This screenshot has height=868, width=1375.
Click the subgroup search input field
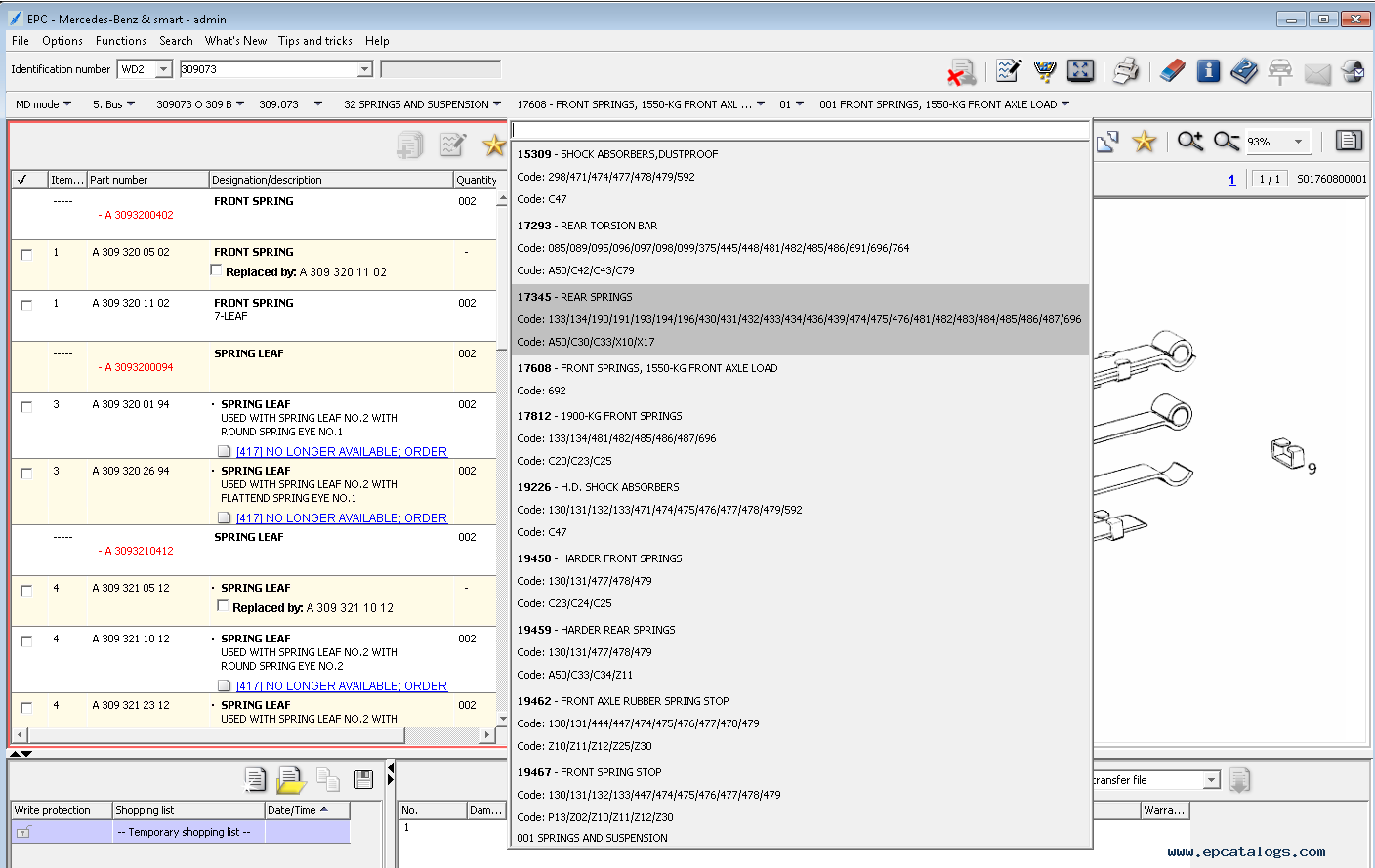pos(800,130)
